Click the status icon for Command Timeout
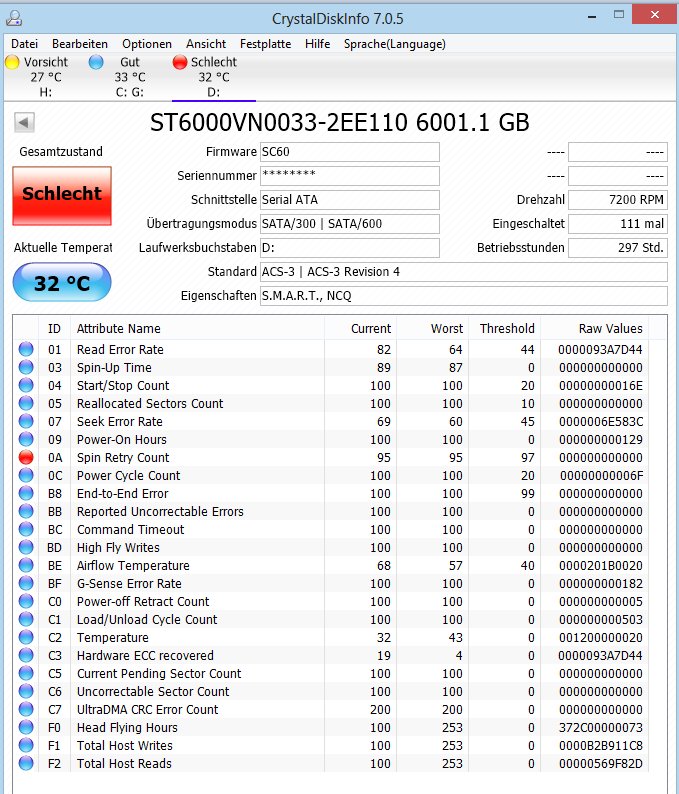679x794 pixels. (26, 529)
